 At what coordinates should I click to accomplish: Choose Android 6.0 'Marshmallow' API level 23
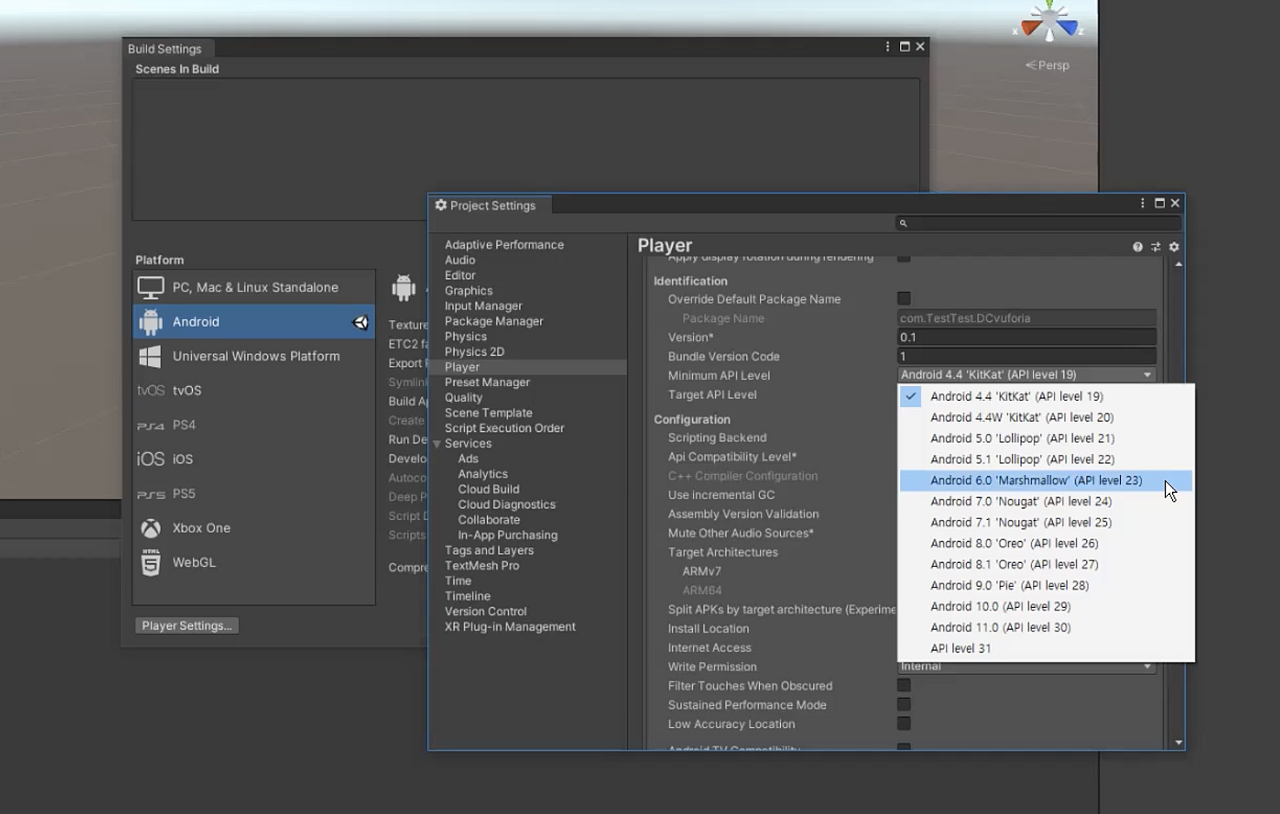1046,481
